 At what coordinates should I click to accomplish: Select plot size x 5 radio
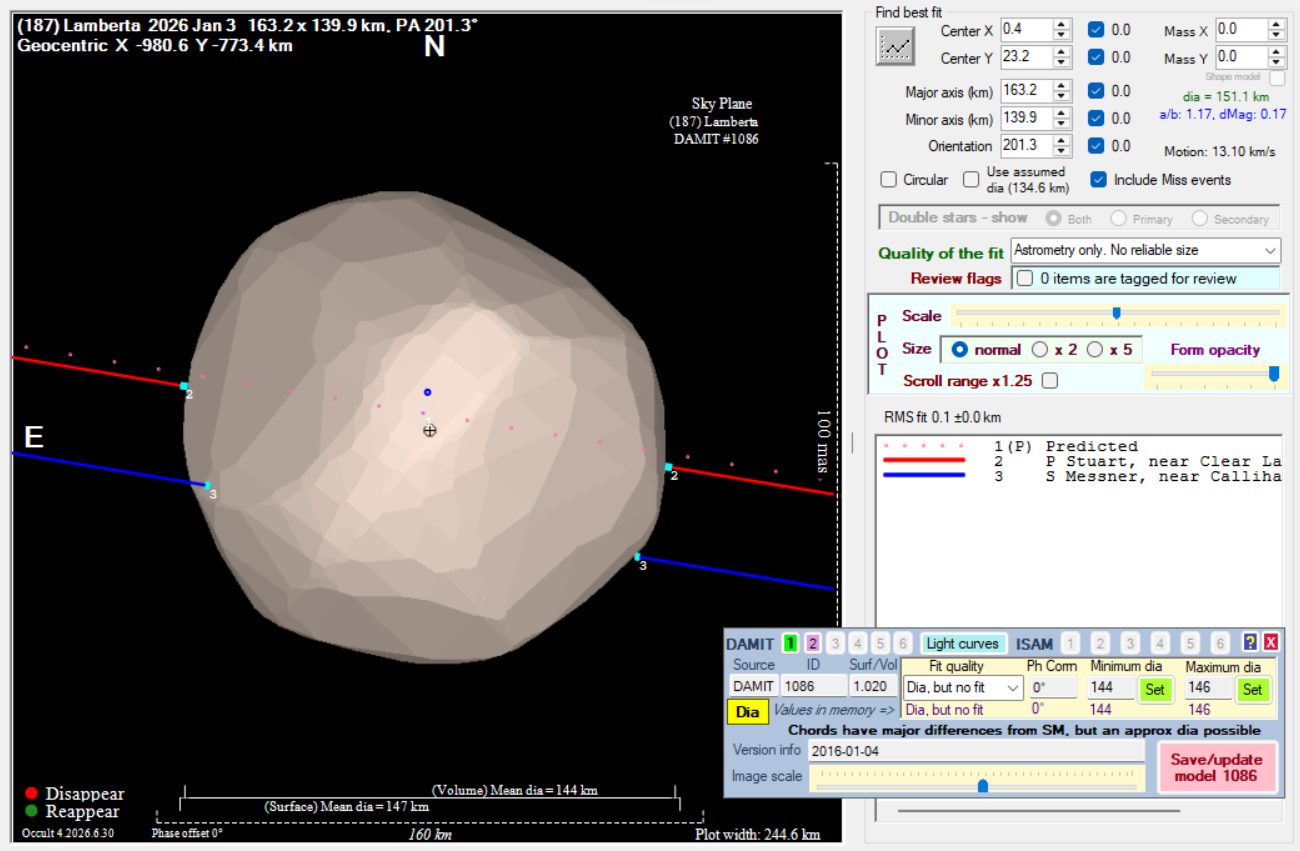pos(1095,349)
